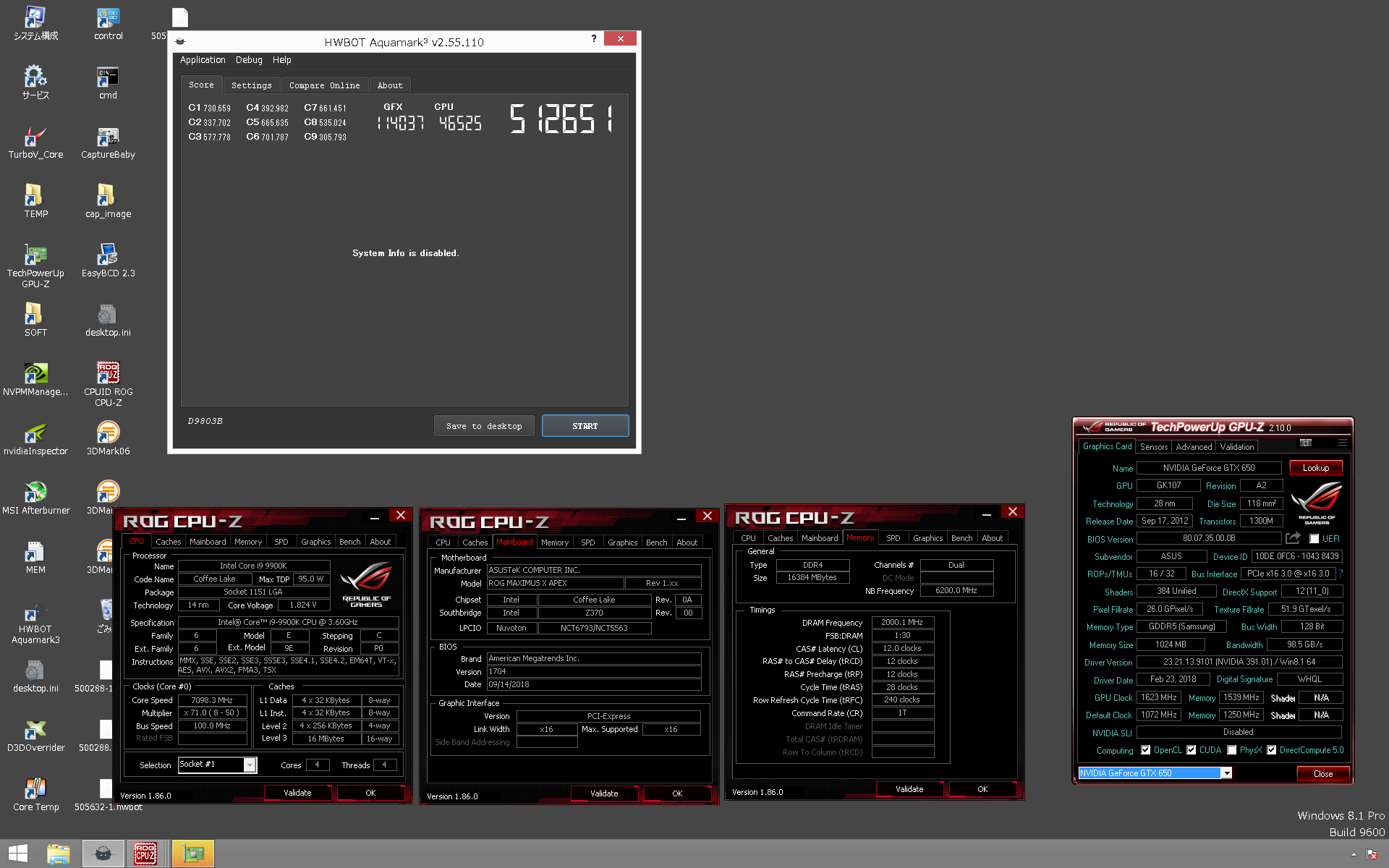Open the cmd desktop shortcut
Viewport: 1389px width, 868px height.
click(108, 82)
